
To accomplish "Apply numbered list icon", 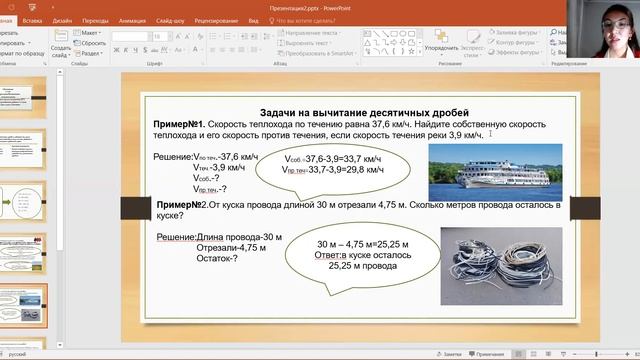I will pos(227,37).
